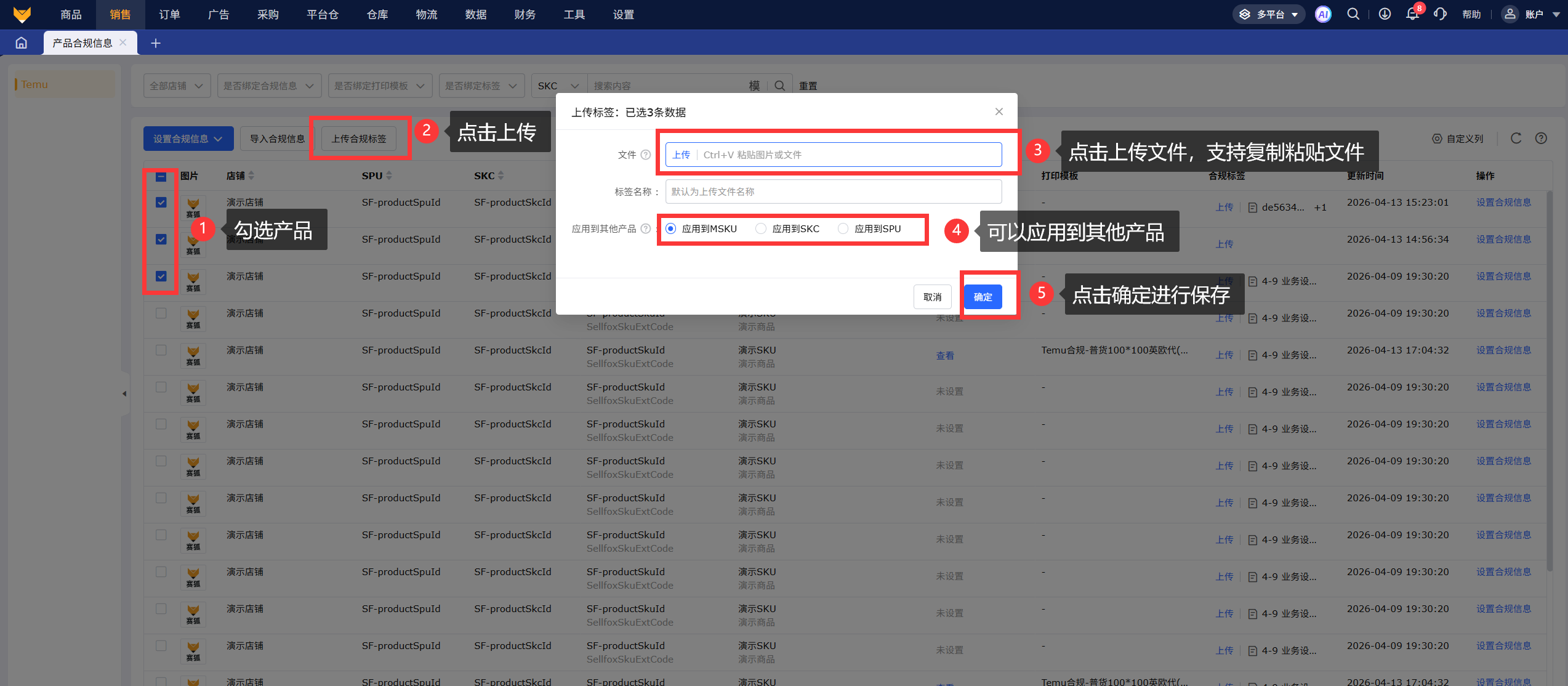Open the global search magnifier icon

pos(1353,14)
